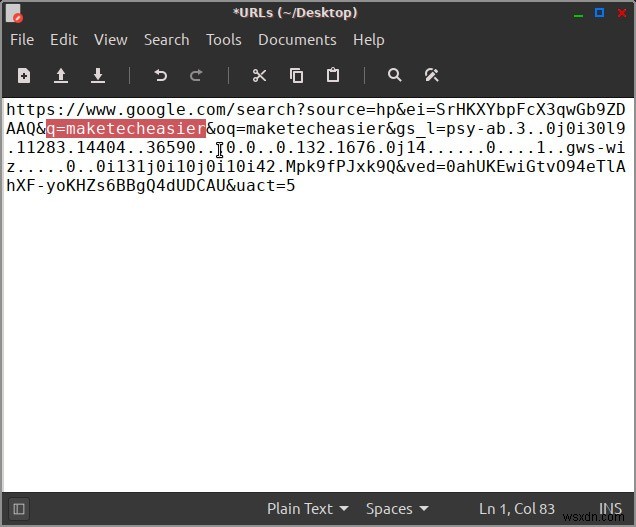This screenshot has height=527, width=636.
Task: Click the uact=5 text at end
Action: coord(266,186)
